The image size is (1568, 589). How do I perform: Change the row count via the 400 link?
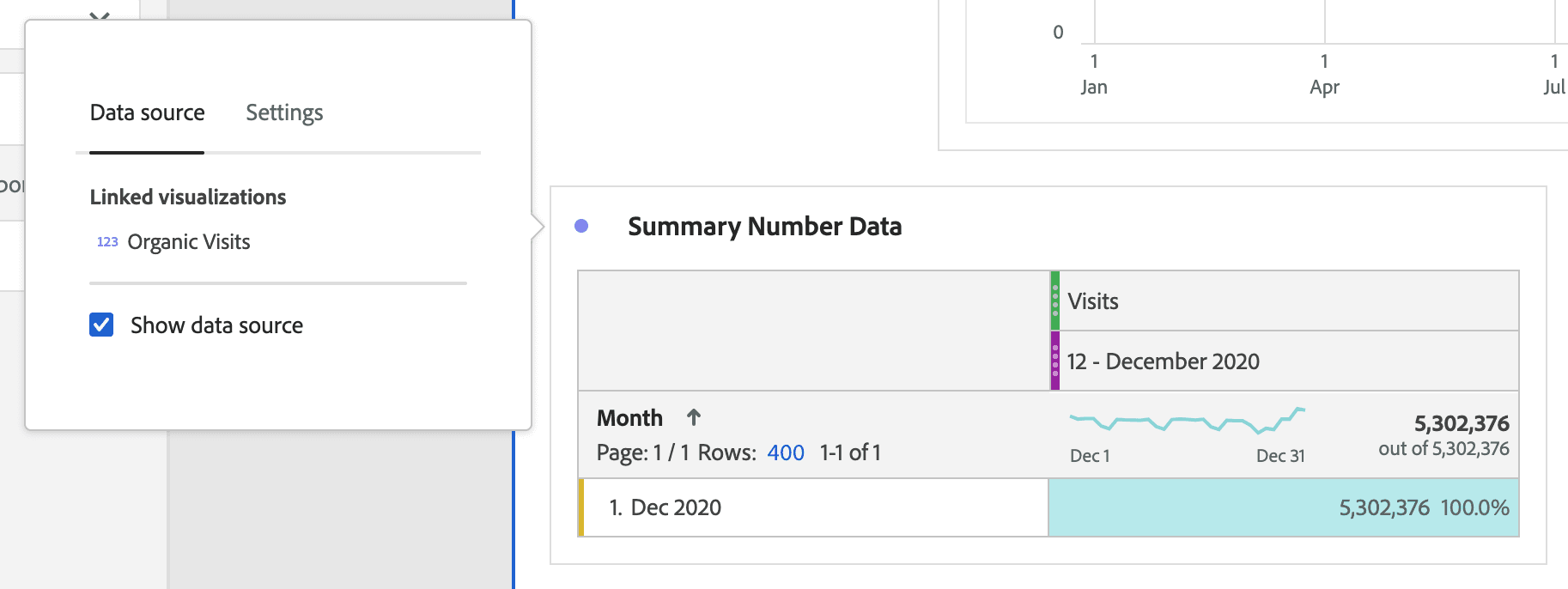pos(785,452)
